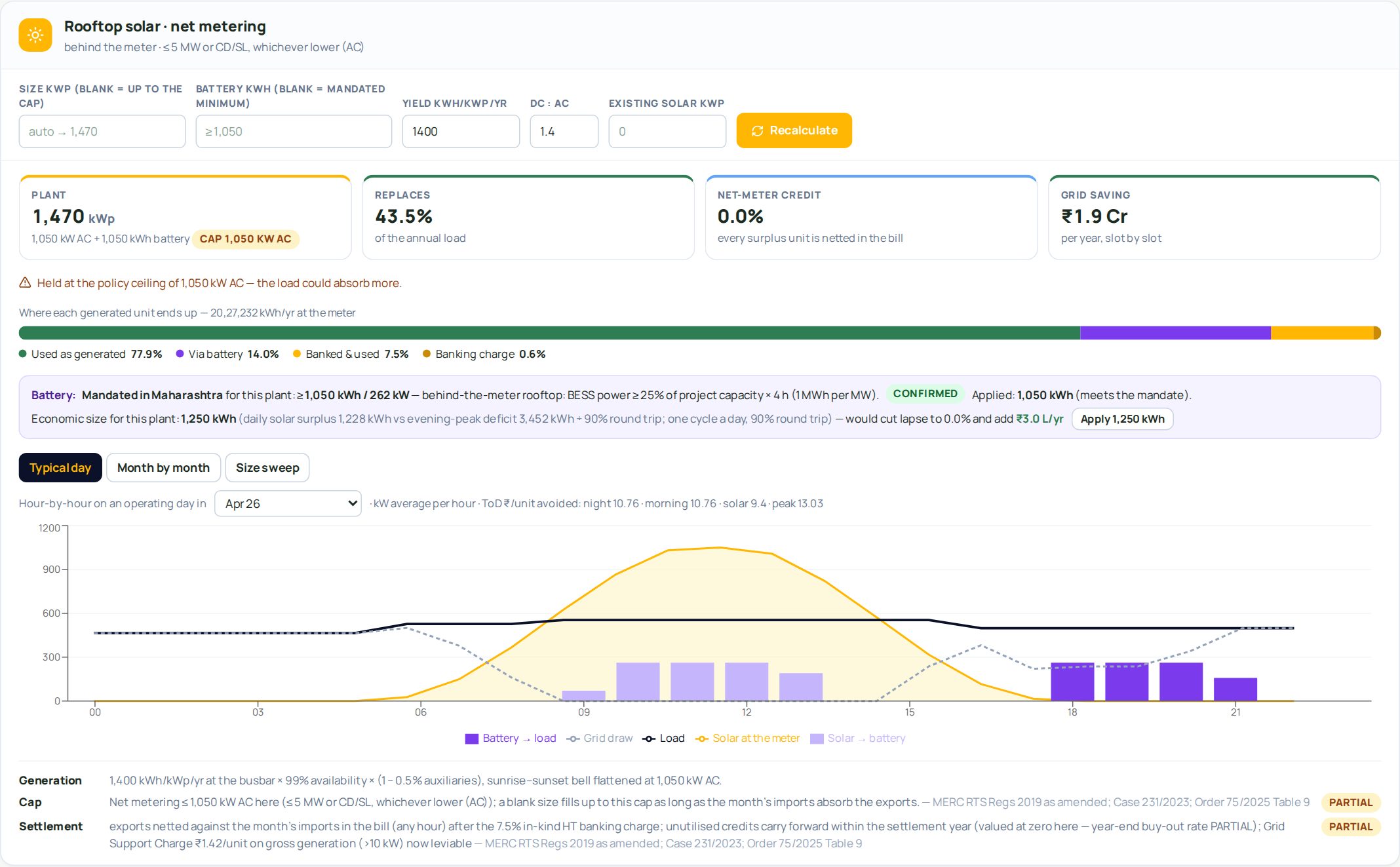The height and width of the screenshot is (867, 1400).
Task: Apply the 1,250 kWh economic battery size
Action: (1122, 419)
